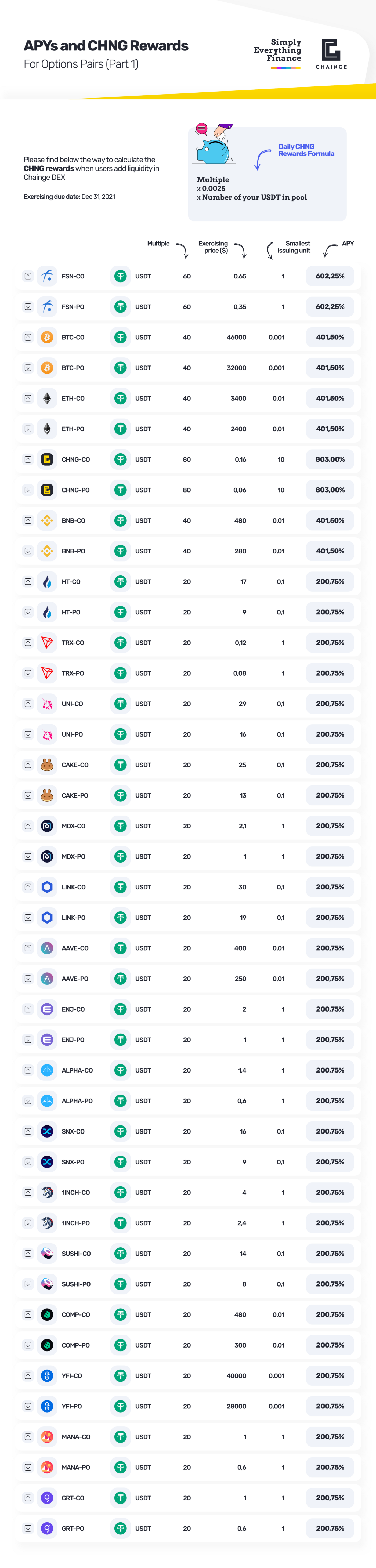Image resolution: width=376 pixels, height=1568 pixels.
Task: Expand the arrow next to Multiple header
Action: pyautogui.click(x=183, y=250)
